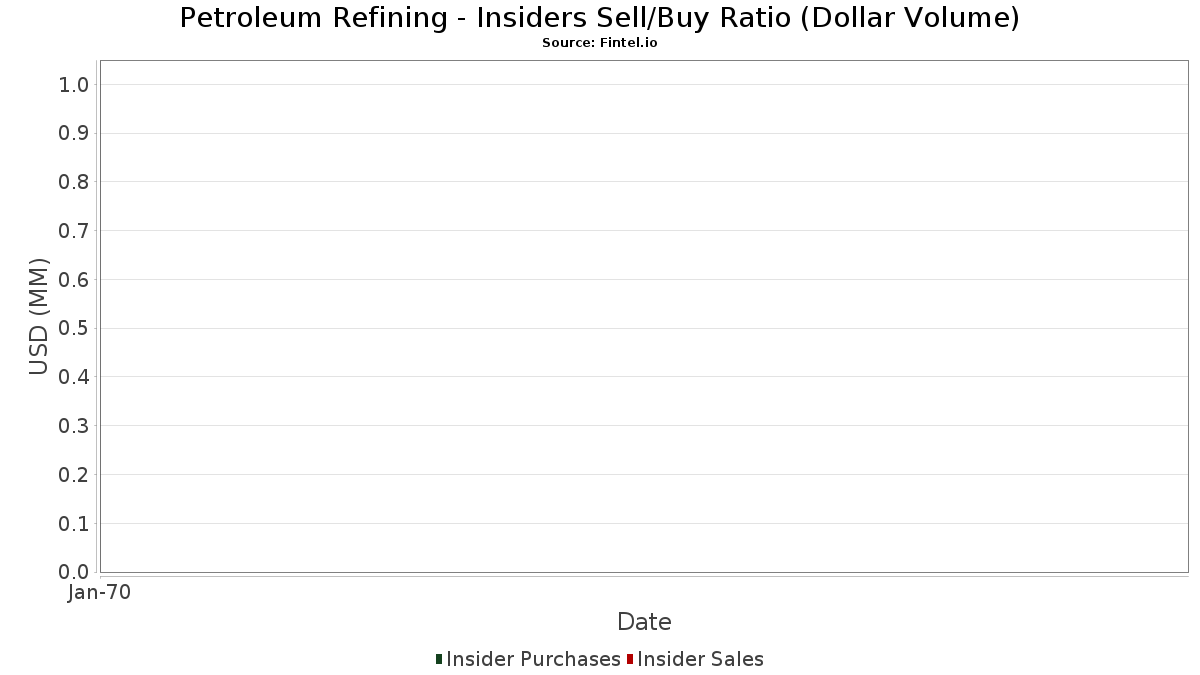Click the 1.0 y-axis tick label
Viewport: 1200px width, 675px height.
point(75,85)
